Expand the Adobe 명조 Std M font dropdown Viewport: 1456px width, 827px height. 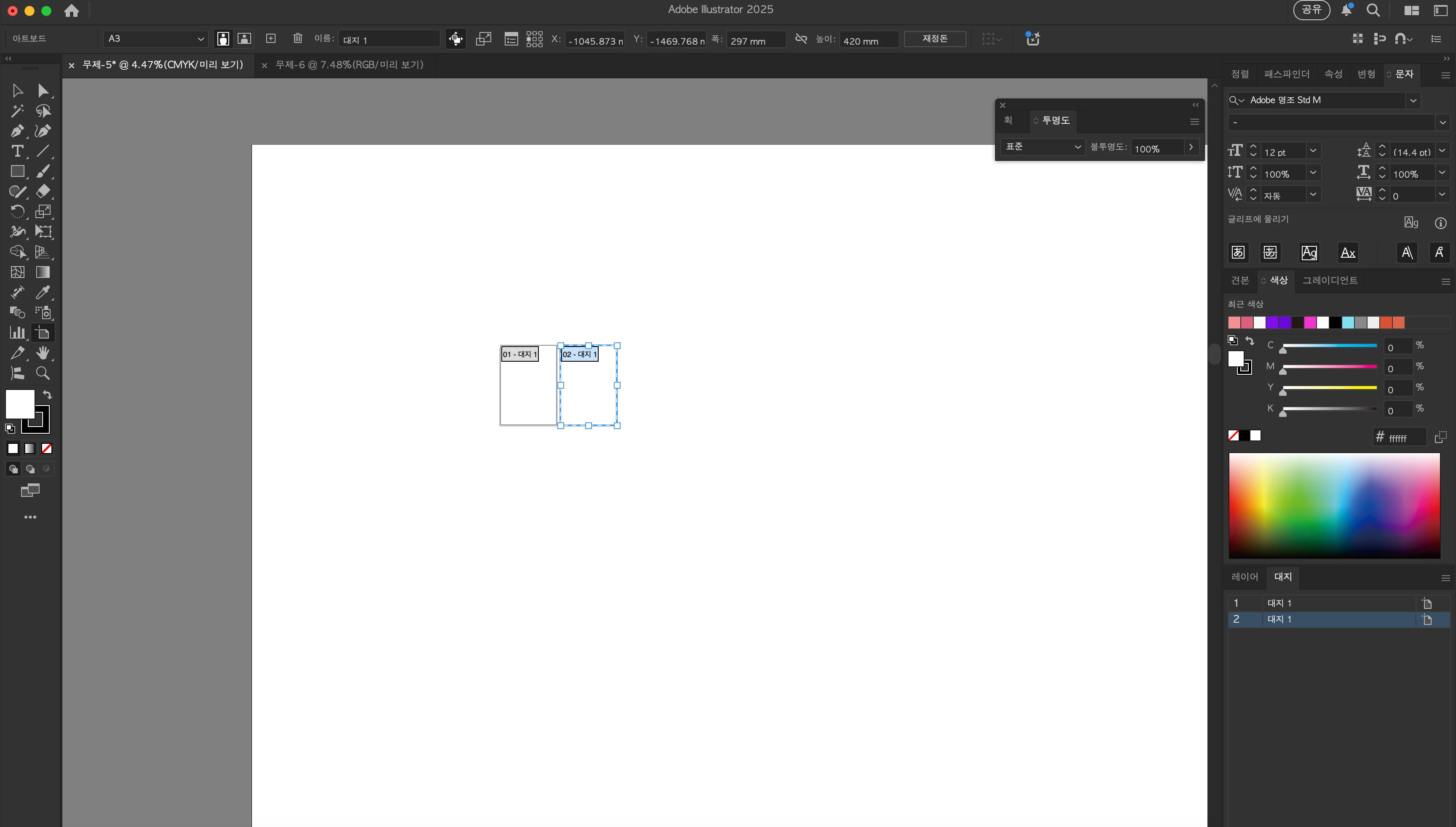[x=1413, y=101]
